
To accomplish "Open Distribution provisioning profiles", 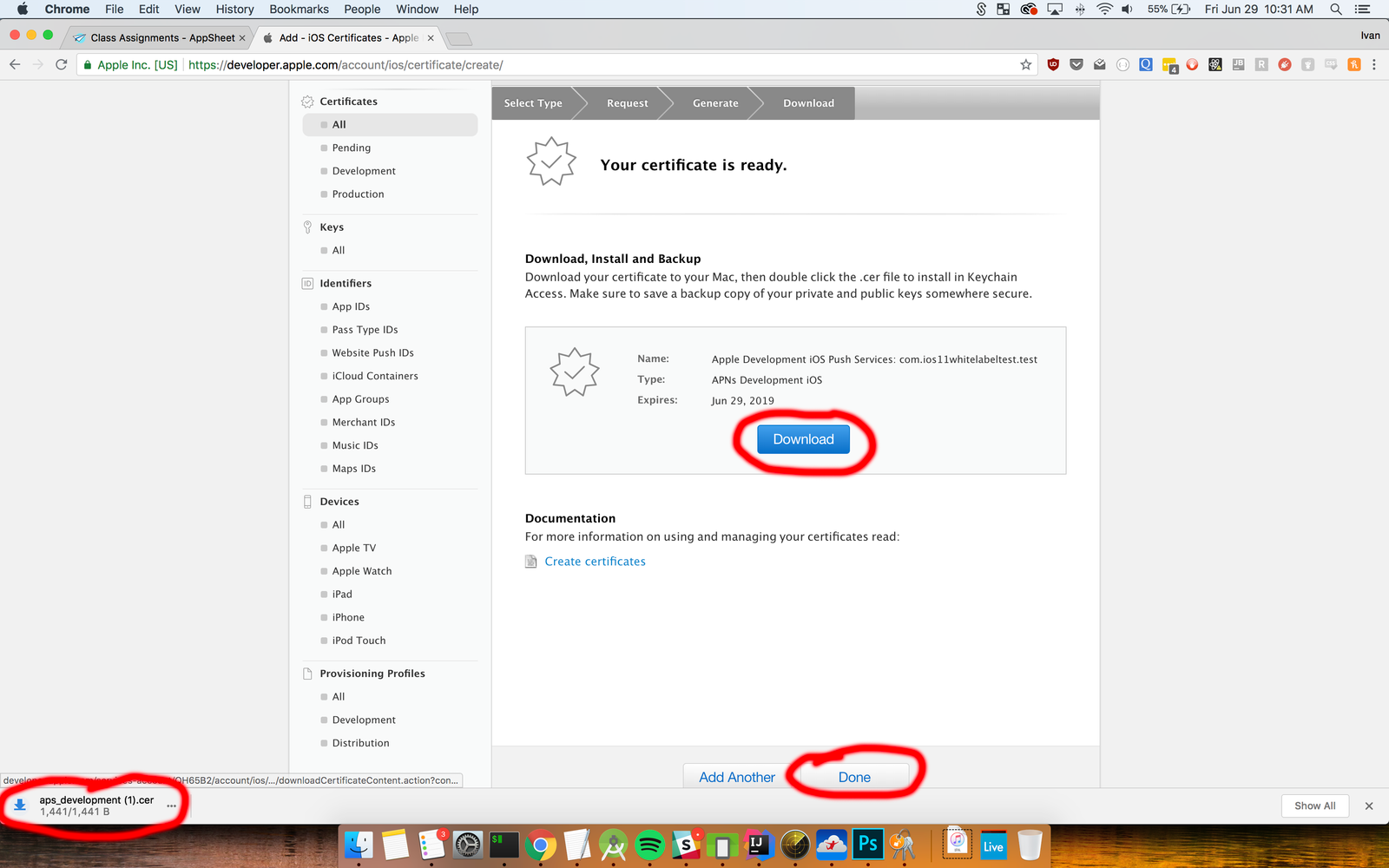I will [x=360, y=743].
